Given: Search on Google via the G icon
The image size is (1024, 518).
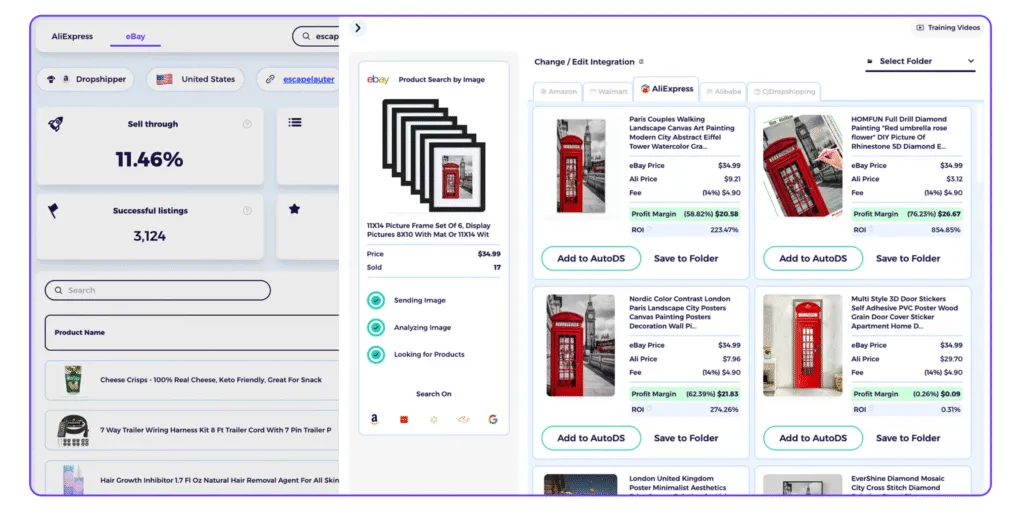Looking at the screenshot, I should pyautogui.click(x=493, y=419).
